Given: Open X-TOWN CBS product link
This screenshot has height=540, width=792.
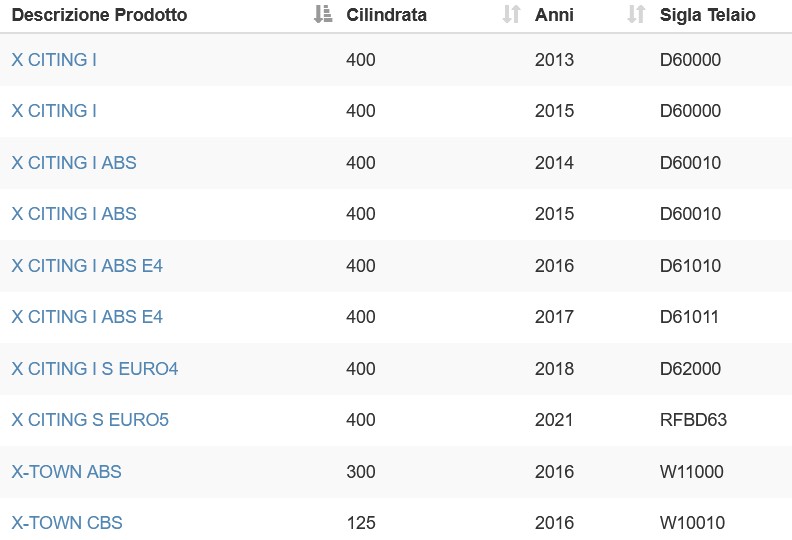Looking at the screenshot, I should pos(67,523).
